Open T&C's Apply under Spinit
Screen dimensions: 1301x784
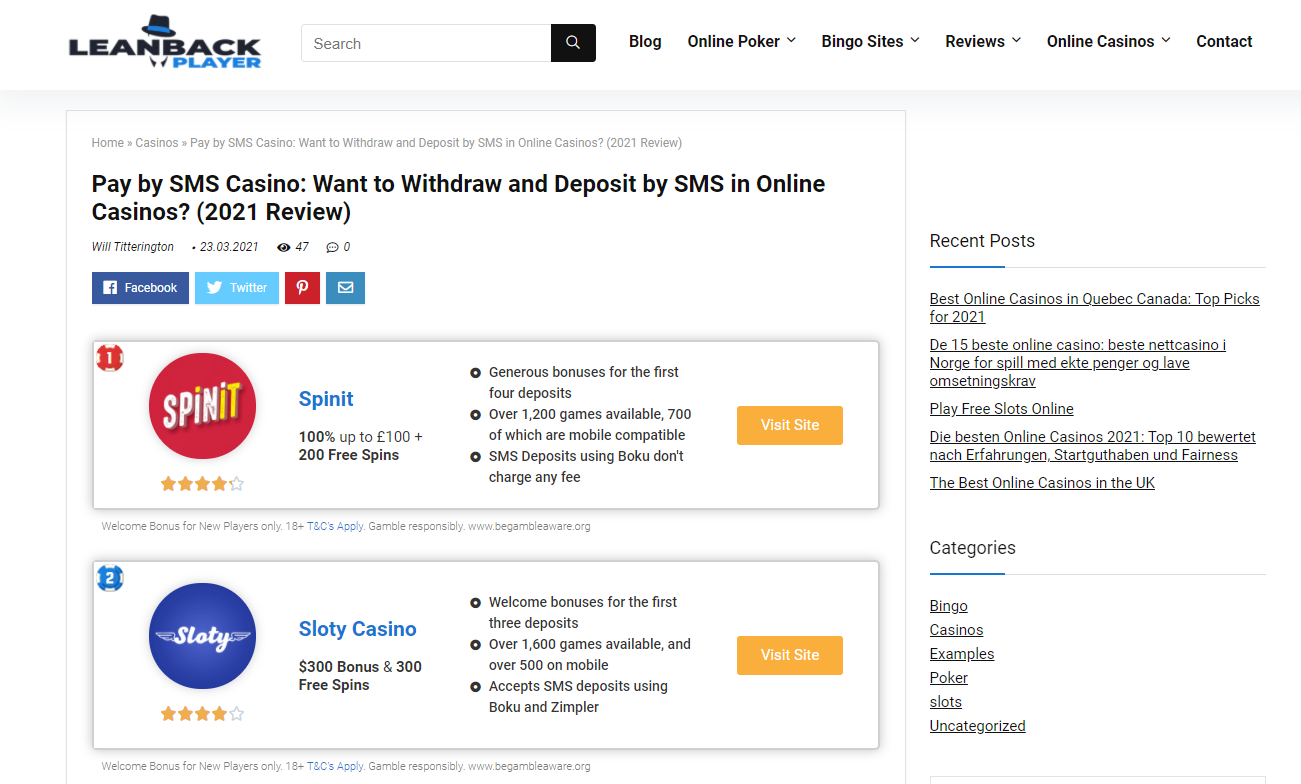pos(335,526)
